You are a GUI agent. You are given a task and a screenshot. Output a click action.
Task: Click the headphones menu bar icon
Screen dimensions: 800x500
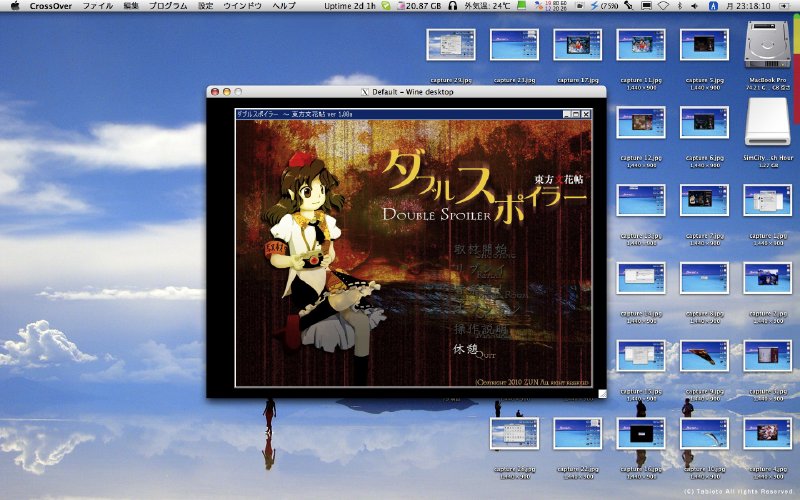tap(453, 6)
